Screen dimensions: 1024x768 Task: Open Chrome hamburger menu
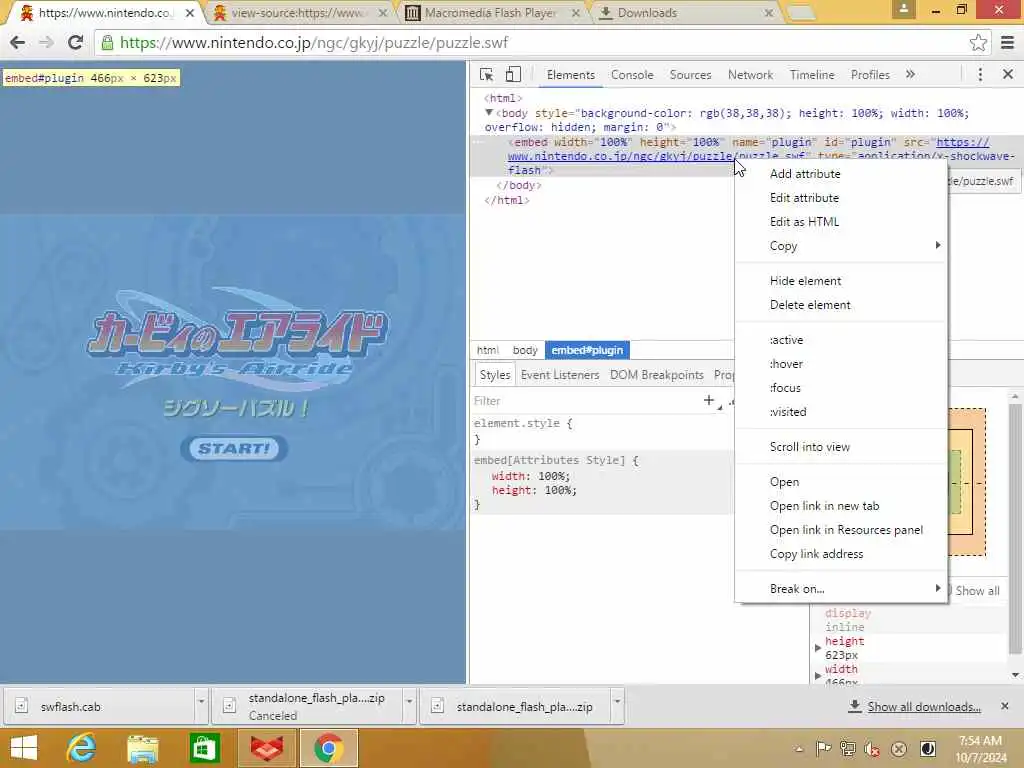coord(1008,42)
